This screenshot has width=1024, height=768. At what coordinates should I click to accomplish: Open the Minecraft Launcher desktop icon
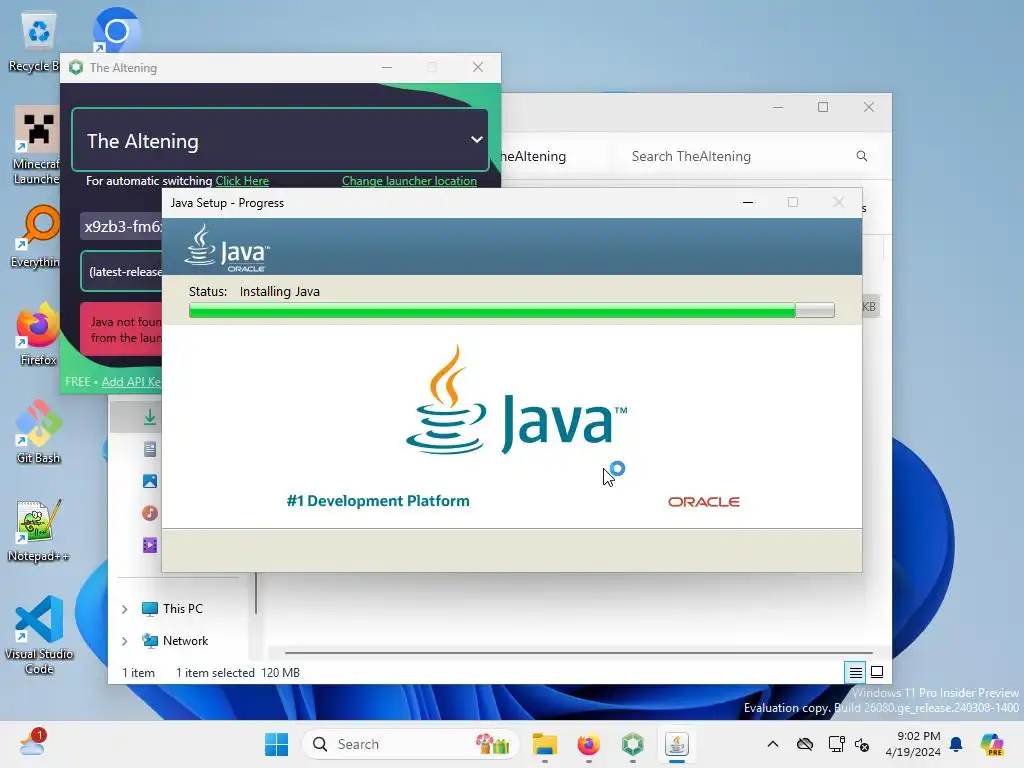point(37,145)
